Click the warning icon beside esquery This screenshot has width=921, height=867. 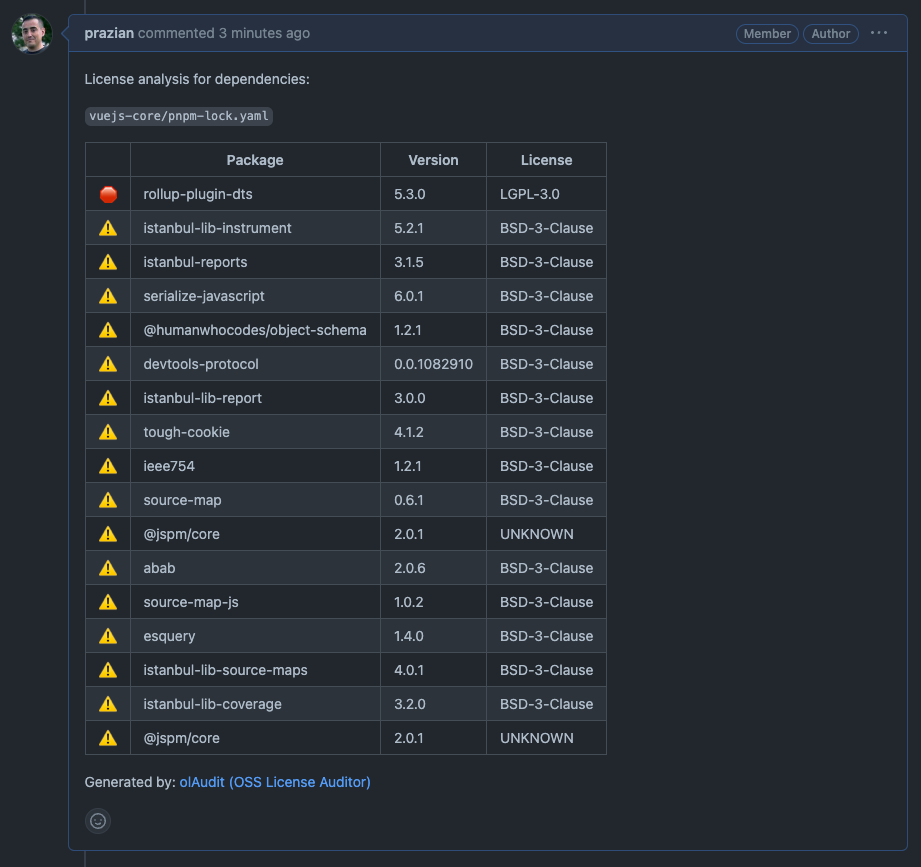[107, 636]
